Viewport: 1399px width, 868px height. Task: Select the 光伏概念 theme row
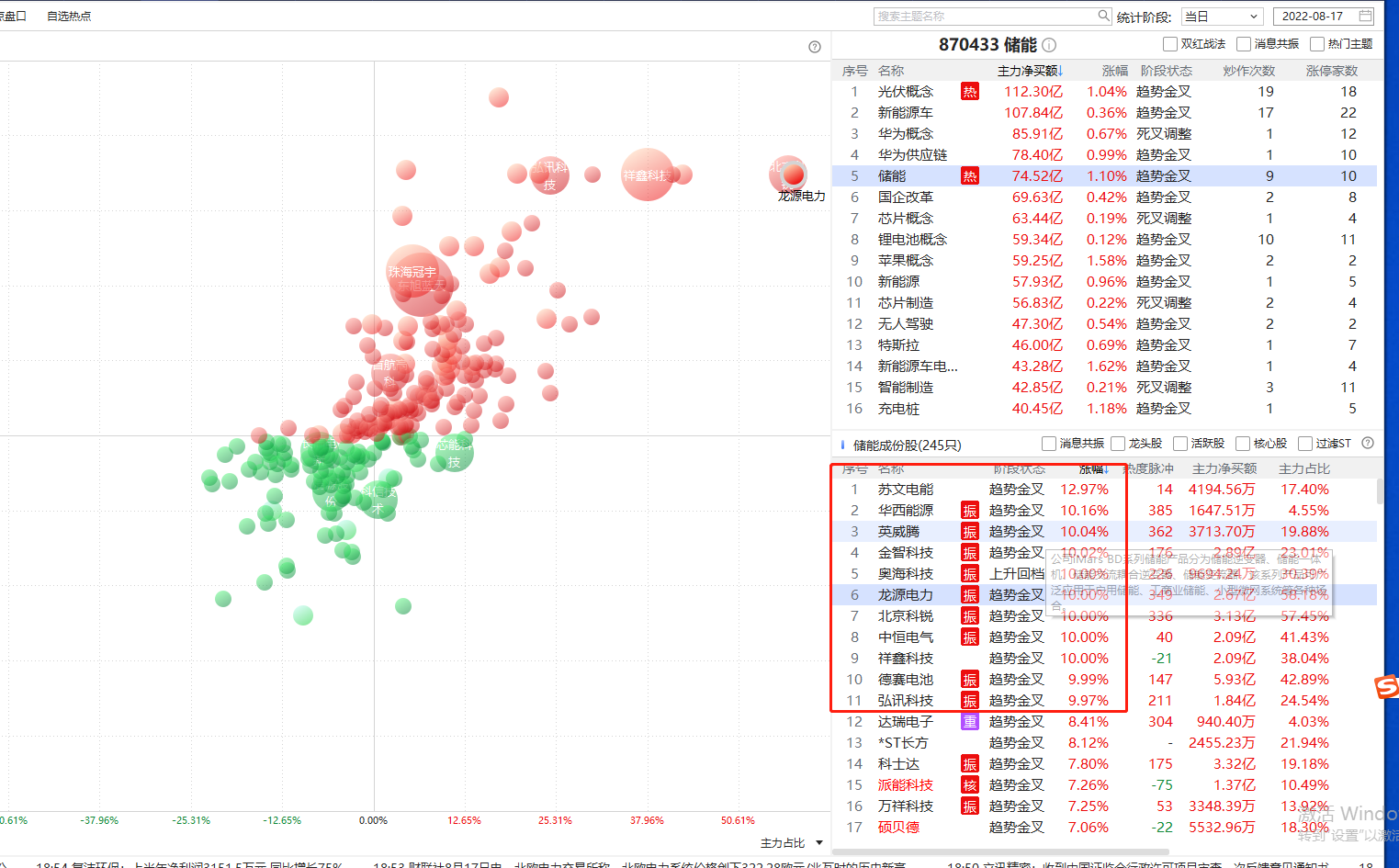point(1104,92)
